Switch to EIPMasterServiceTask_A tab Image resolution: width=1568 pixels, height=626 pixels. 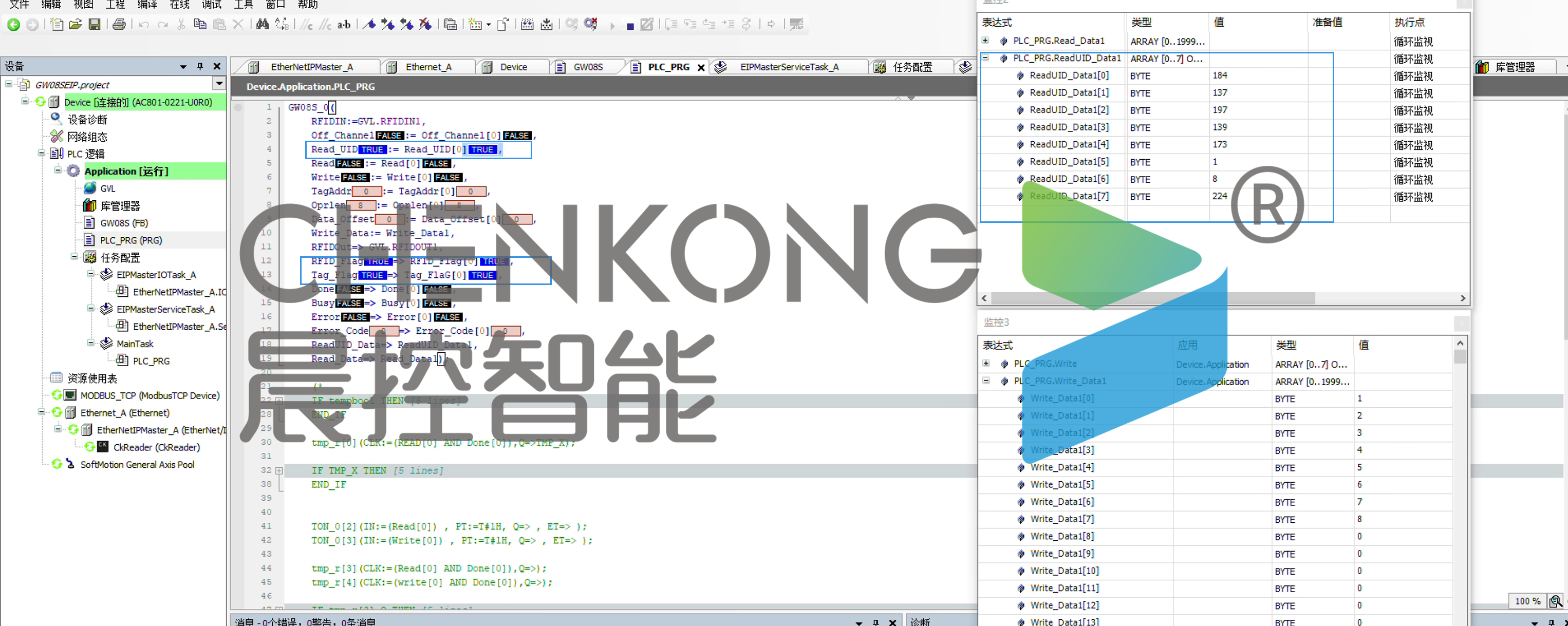(789, 67)
